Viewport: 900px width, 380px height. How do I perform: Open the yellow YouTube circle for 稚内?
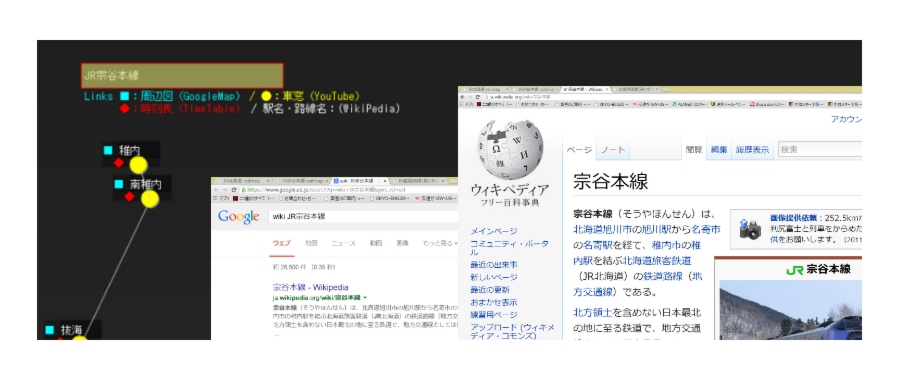[x=138, y=165]
